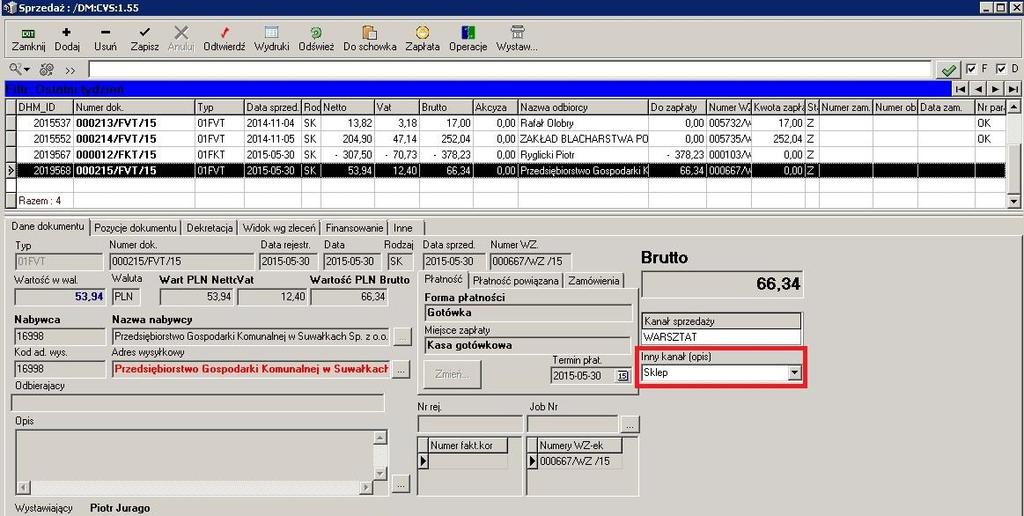Image resolution: width=1024 pixels, height=516 pixels.
Task: Click Opis scrollbar up arrow
Action: pos(379,437)
